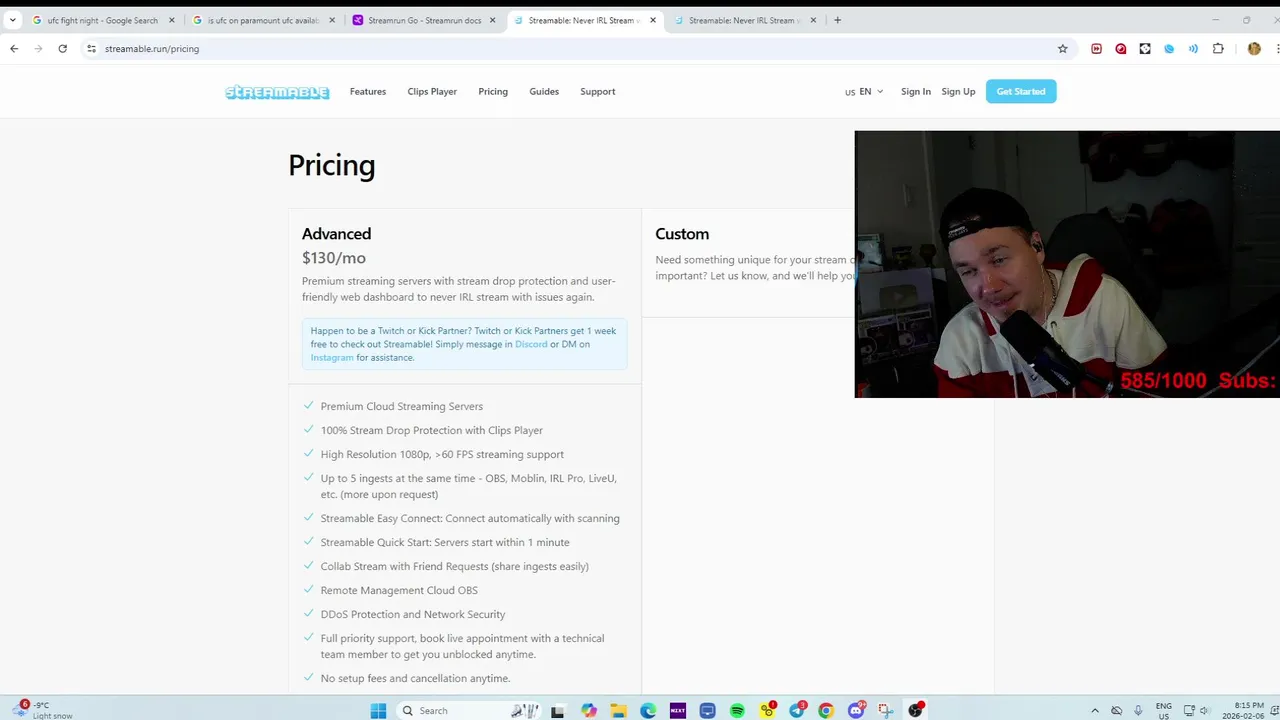Click the '$130/mo' price text
The image size is (1280, 720).
(x=334, y=258)
